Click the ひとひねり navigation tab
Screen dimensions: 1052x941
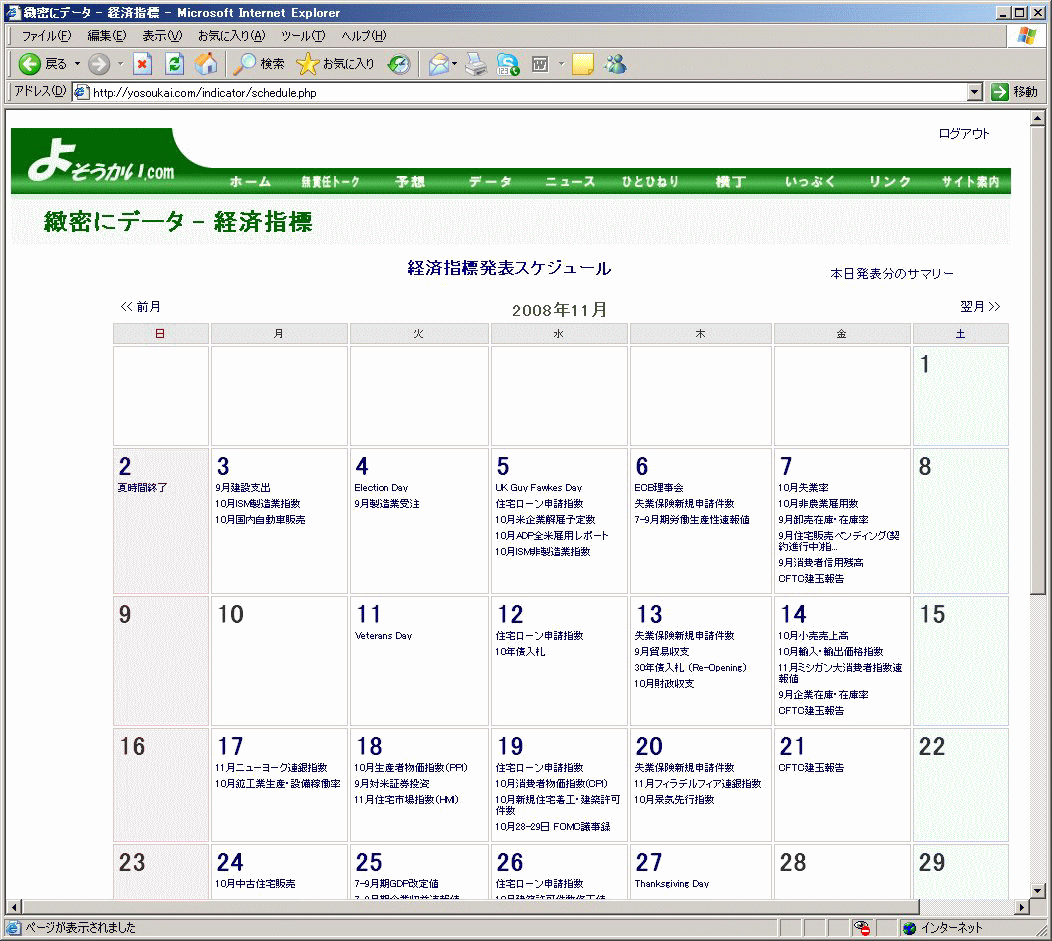coord(650,182)
